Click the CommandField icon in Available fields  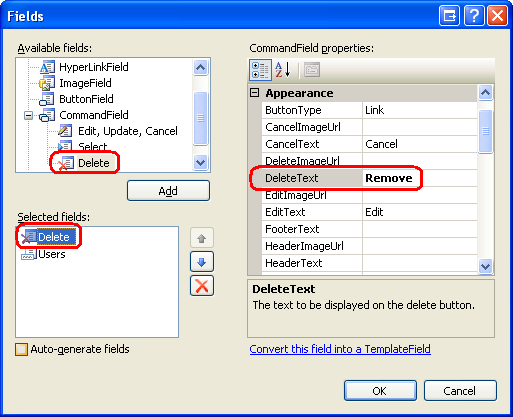47,115
